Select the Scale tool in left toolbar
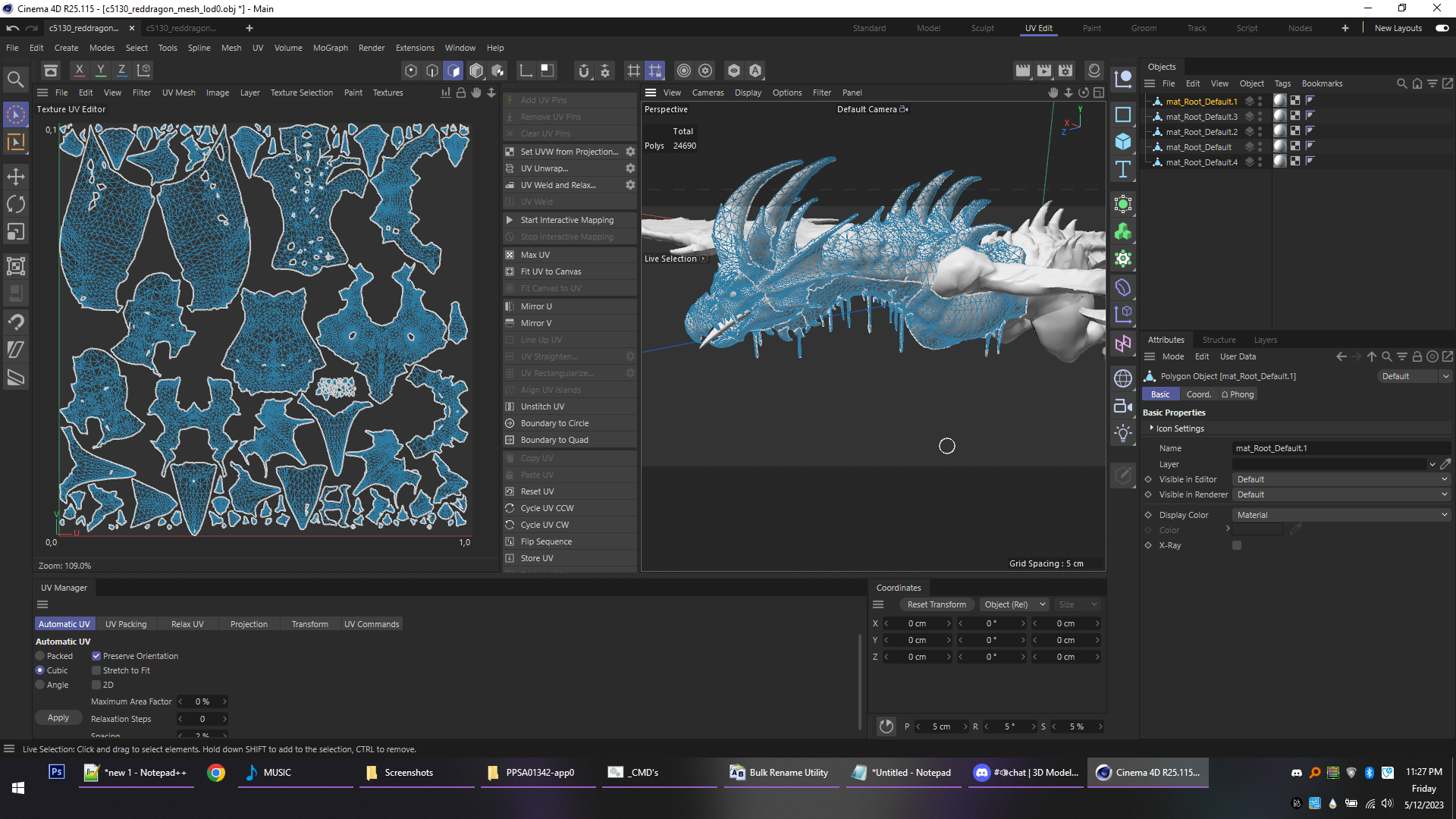 point(15,232)
